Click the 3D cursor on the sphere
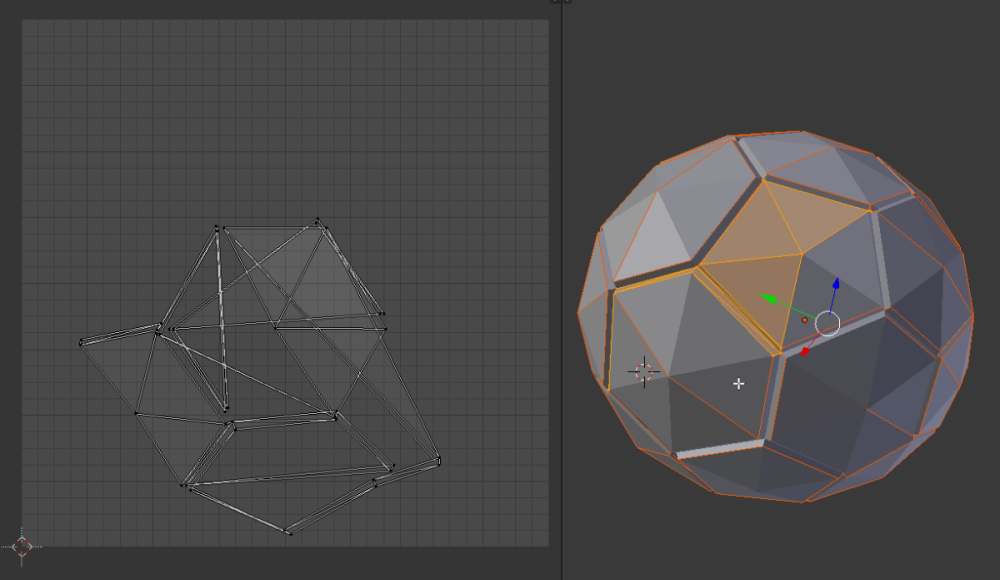 (643, 372)
